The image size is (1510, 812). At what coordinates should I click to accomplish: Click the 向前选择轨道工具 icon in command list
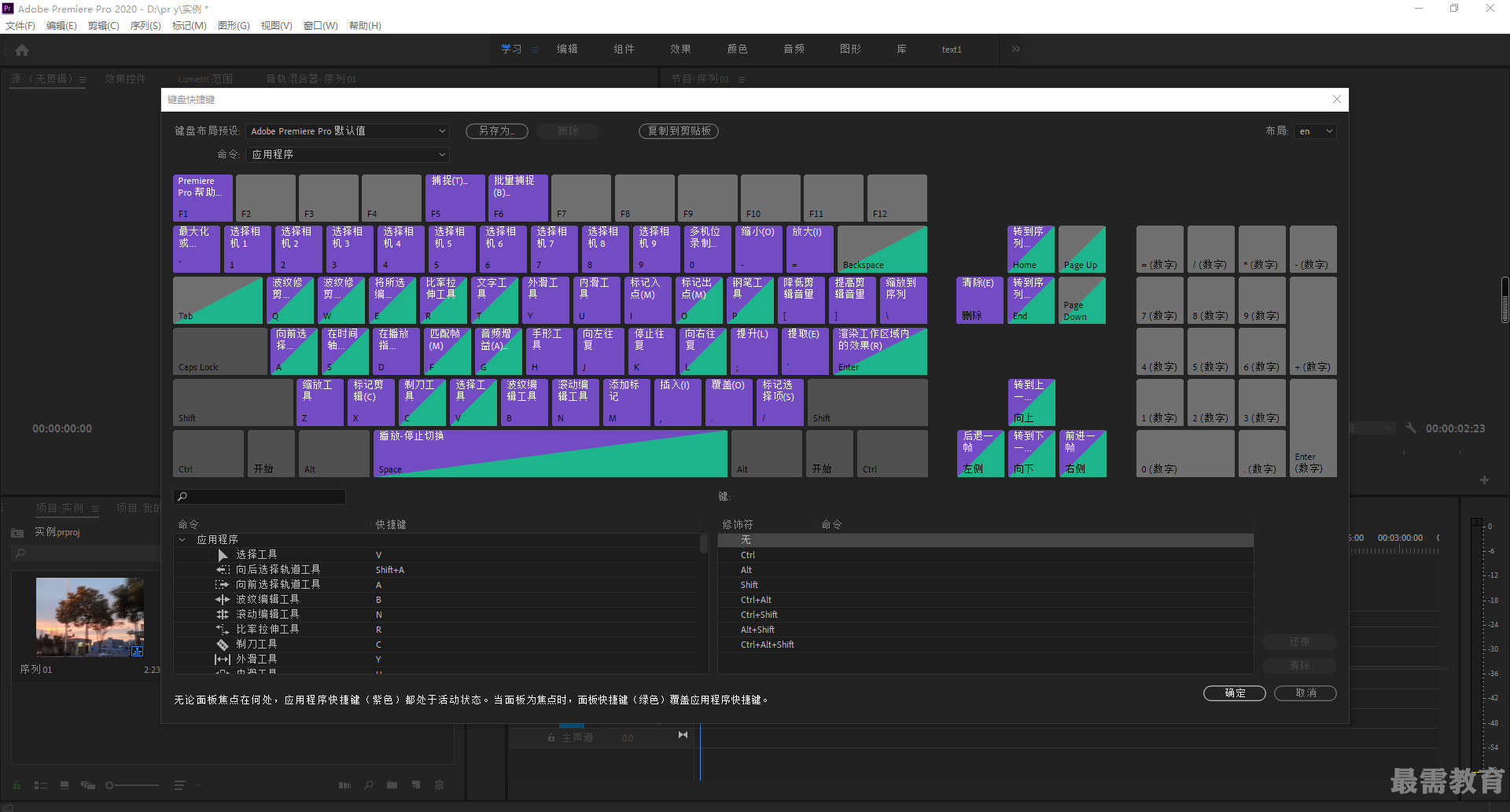coord(223,585)
